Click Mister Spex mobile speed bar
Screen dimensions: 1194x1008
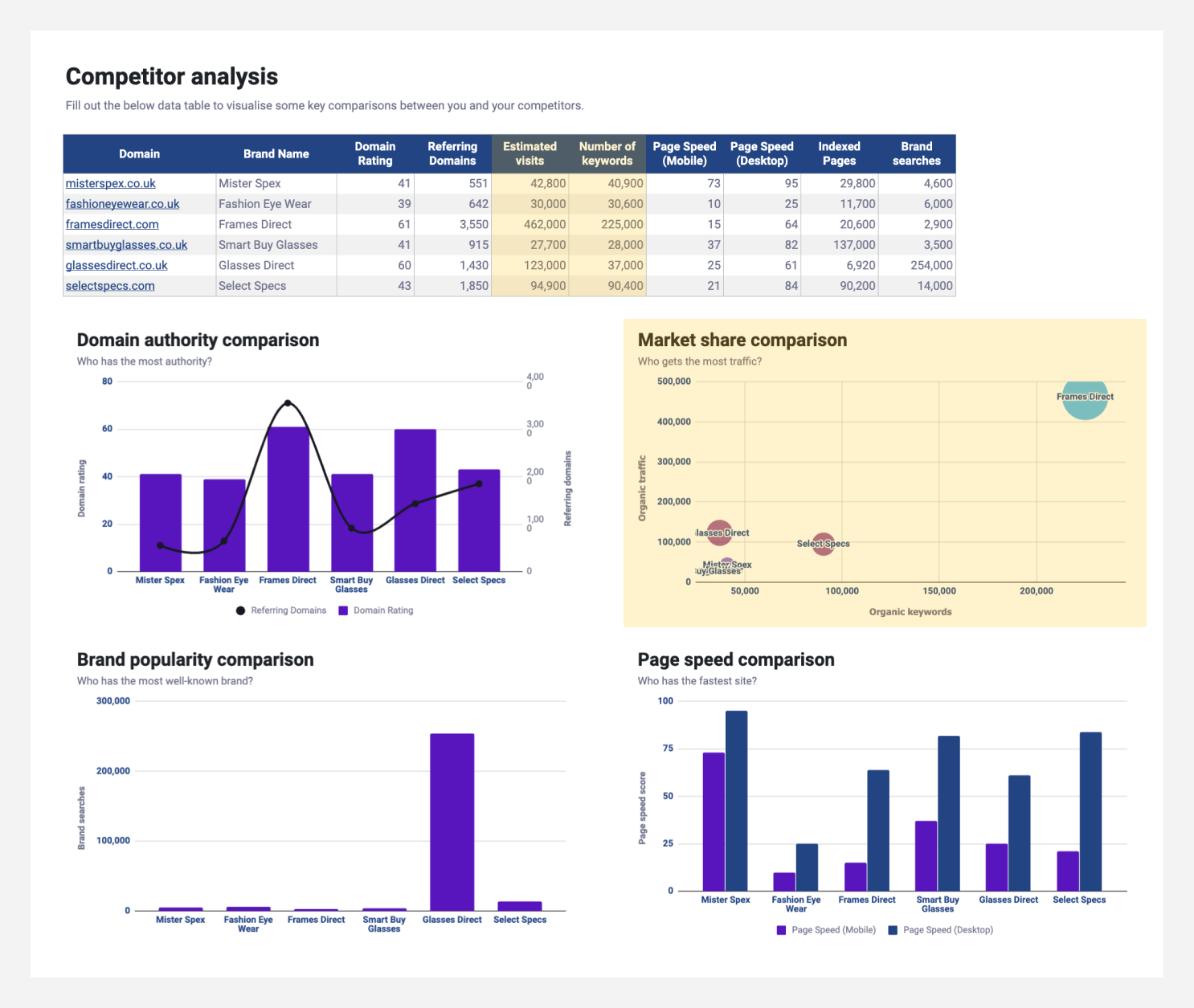[714, 822]
